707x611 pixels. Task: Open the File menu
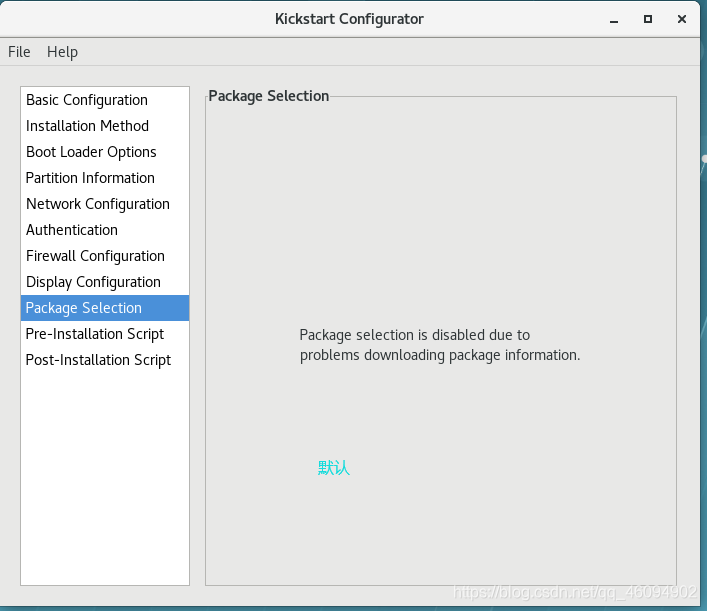click(x=19, y=52)
